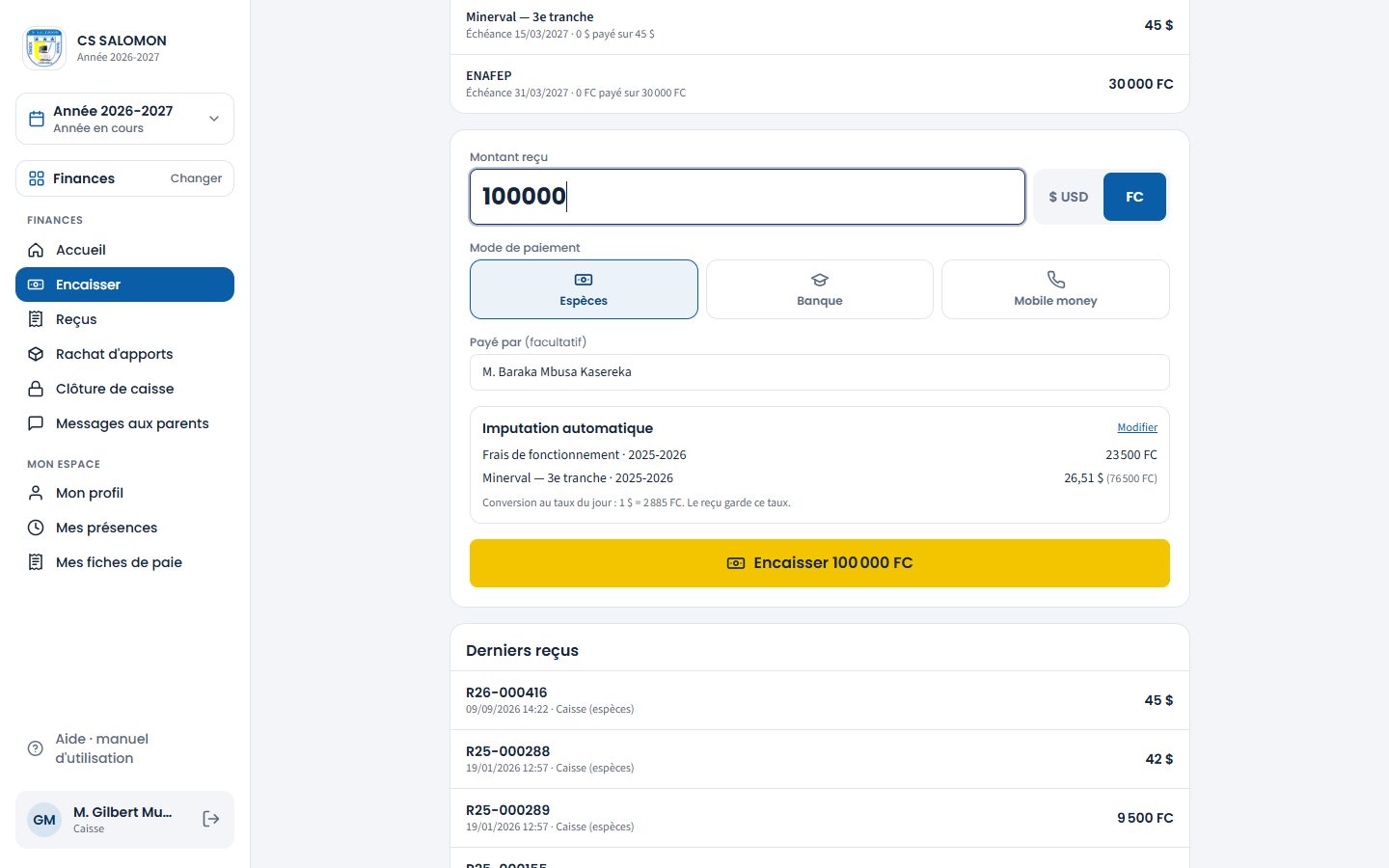Click the banknote icon beside Encaisser in sidebar

tap(36, 285)
